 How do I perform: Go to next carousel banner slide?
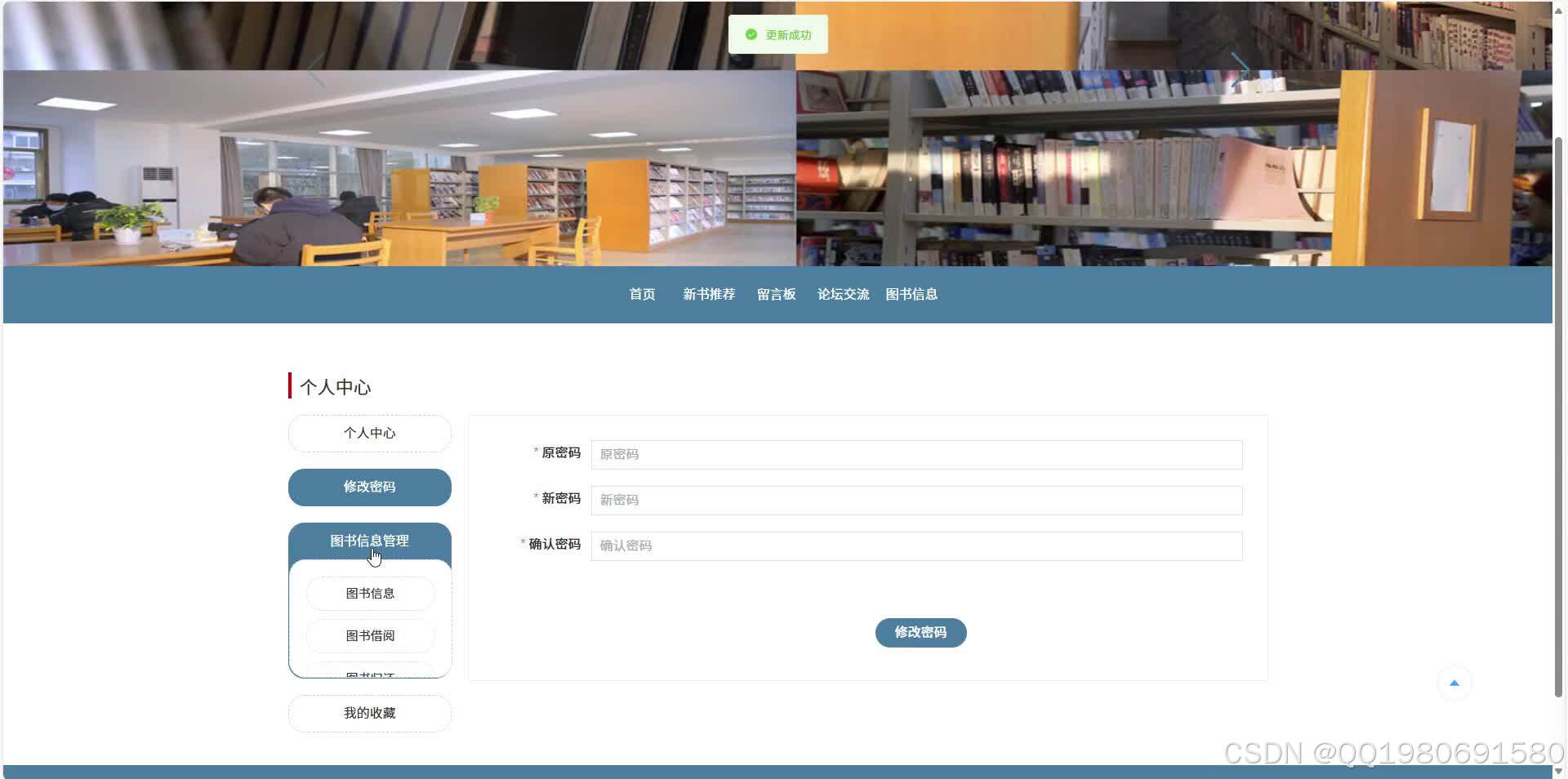(1240, 70)
